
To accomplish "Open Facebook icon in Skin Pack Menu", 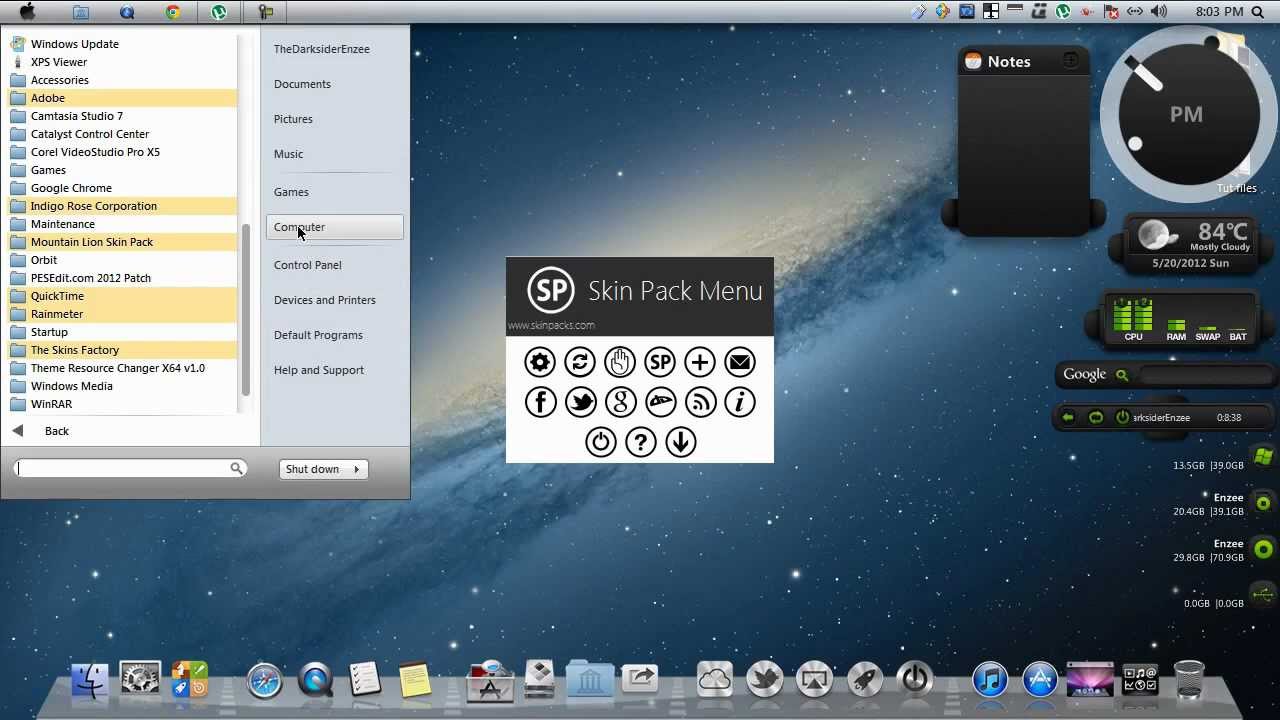I will 540,402.
